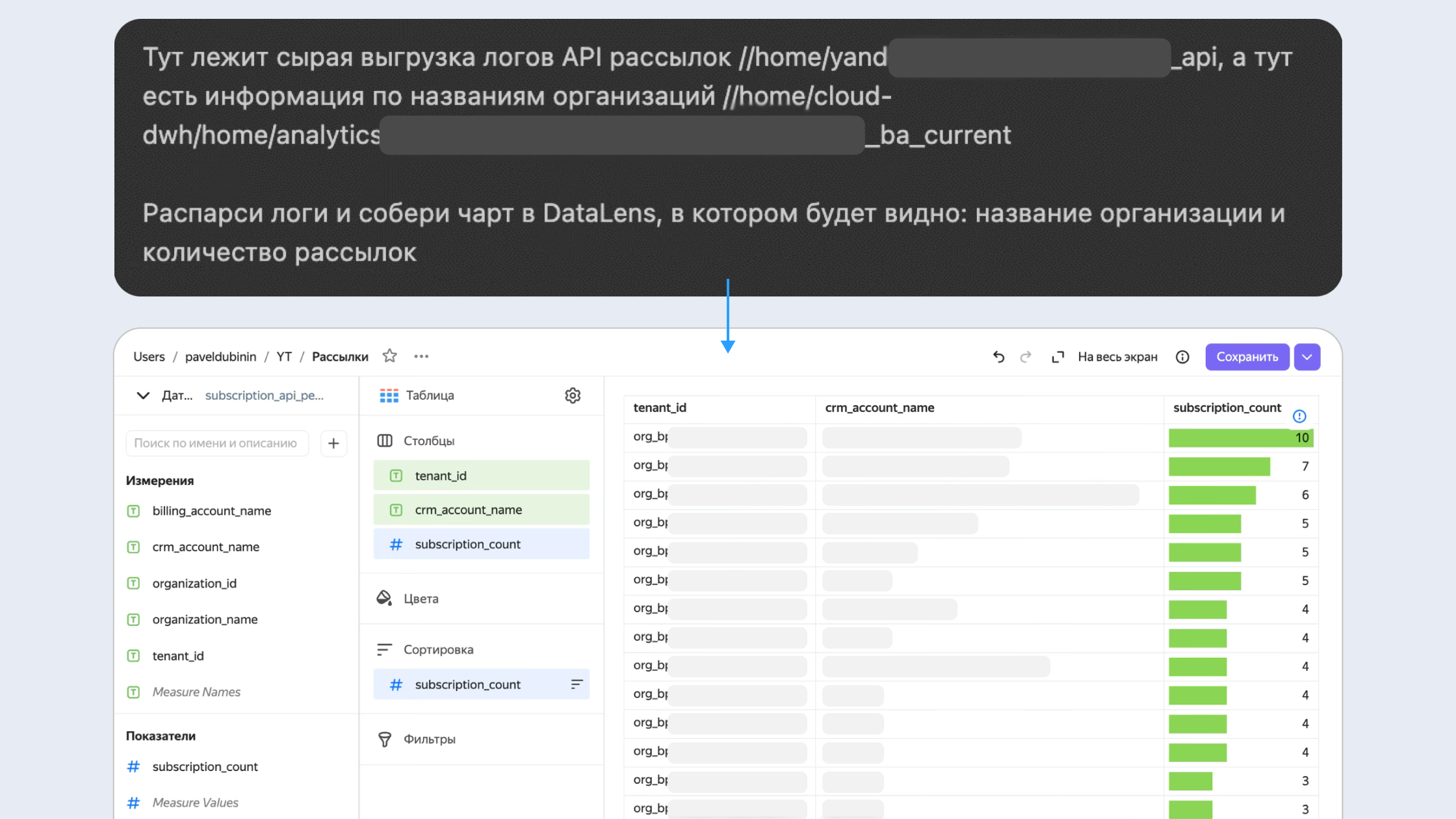The height and width of the screenshot is (819, 1456).
Task: Collapse the dataset panel chevron
Action: [x=143, y=395]
